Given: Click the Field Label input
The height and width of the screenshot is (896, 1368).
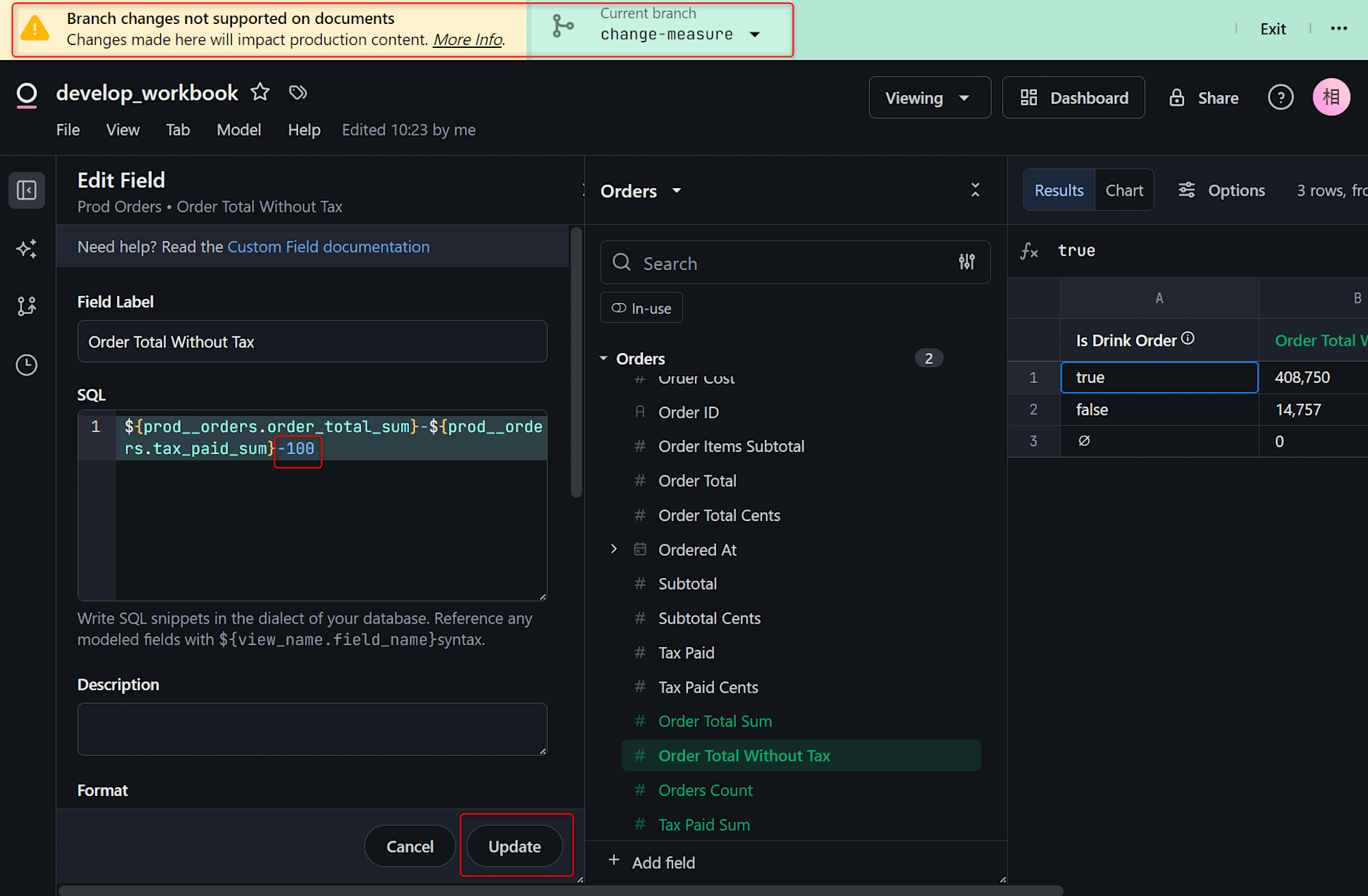Looking at the screenshot, I should coord(312,341).
